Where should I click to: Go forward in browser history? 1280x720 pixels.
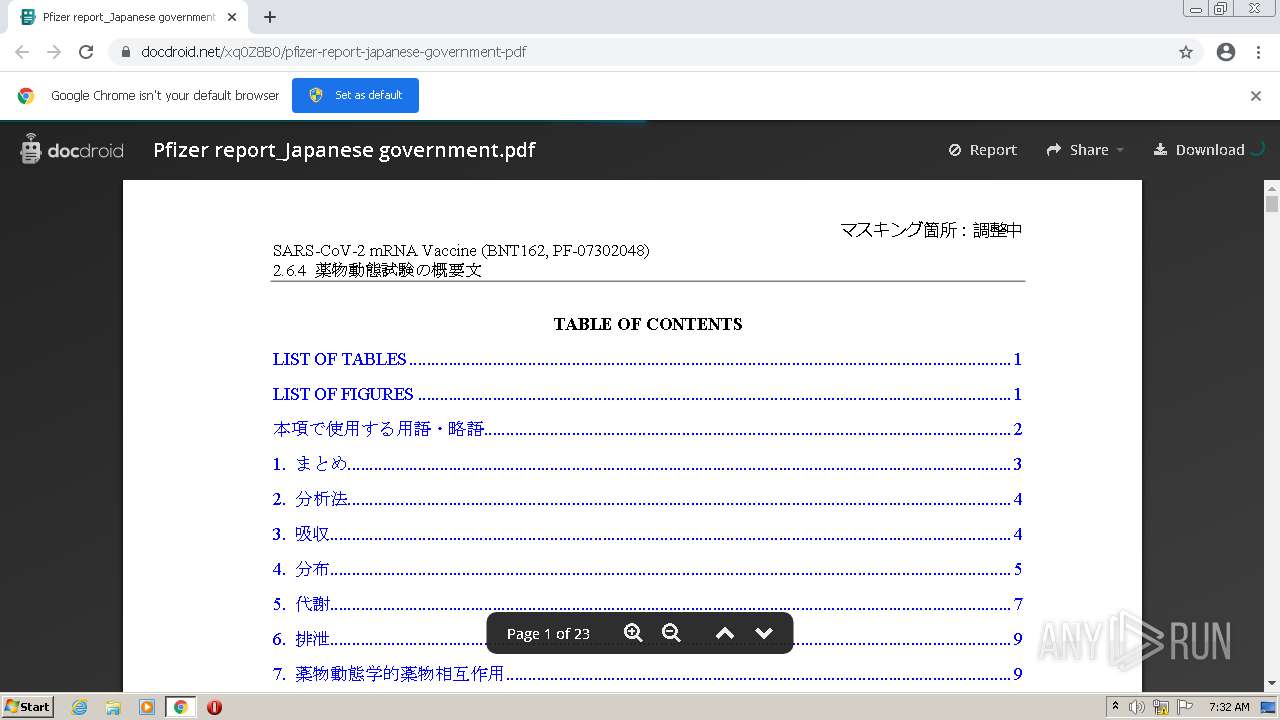tap(54, 52)
